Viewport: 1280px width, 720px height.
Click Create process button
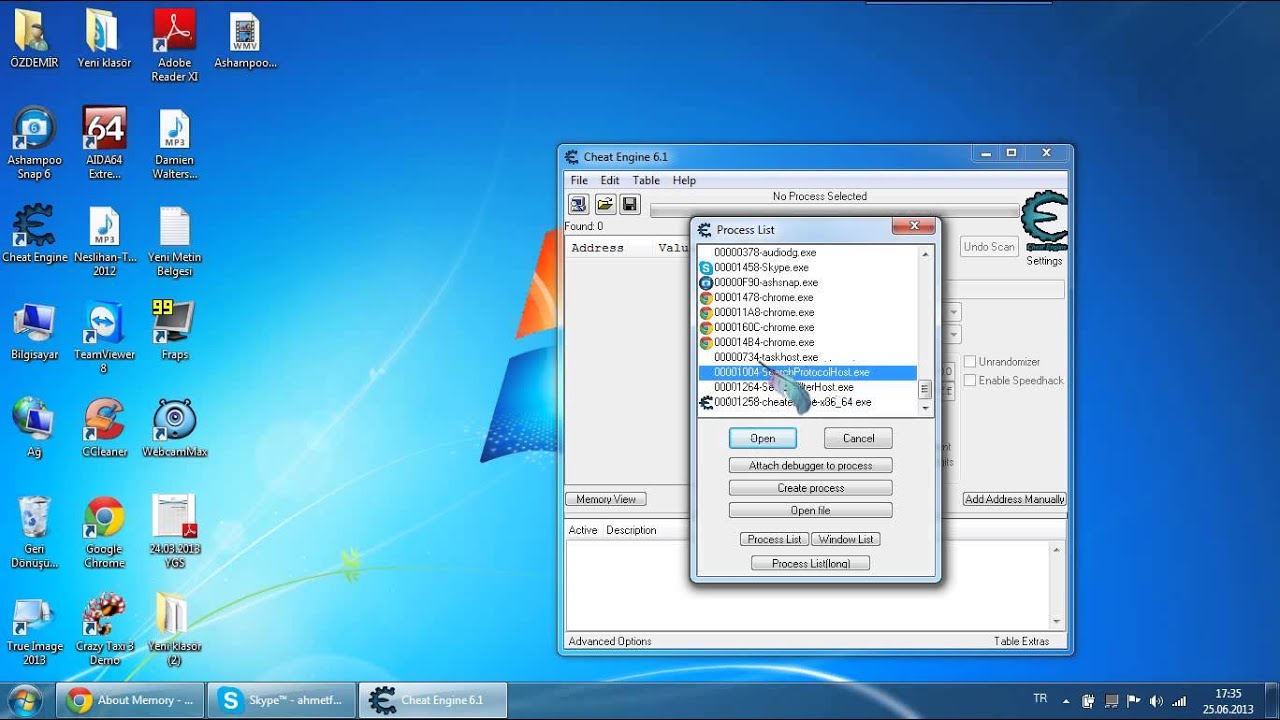tap(811, 488)
